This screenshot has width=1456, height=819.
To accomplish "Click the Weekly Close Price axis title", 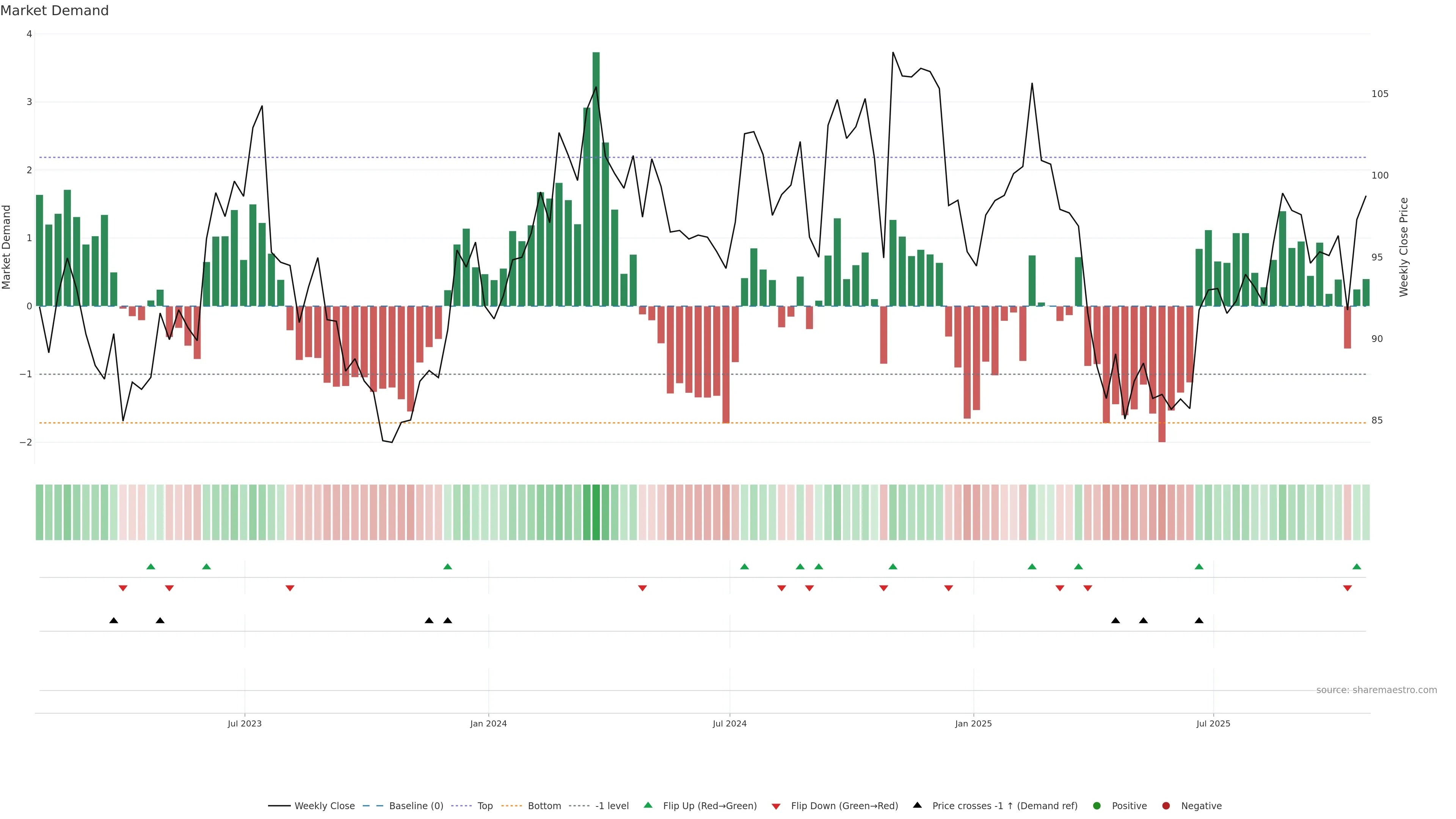I will tap(1404, 247).
